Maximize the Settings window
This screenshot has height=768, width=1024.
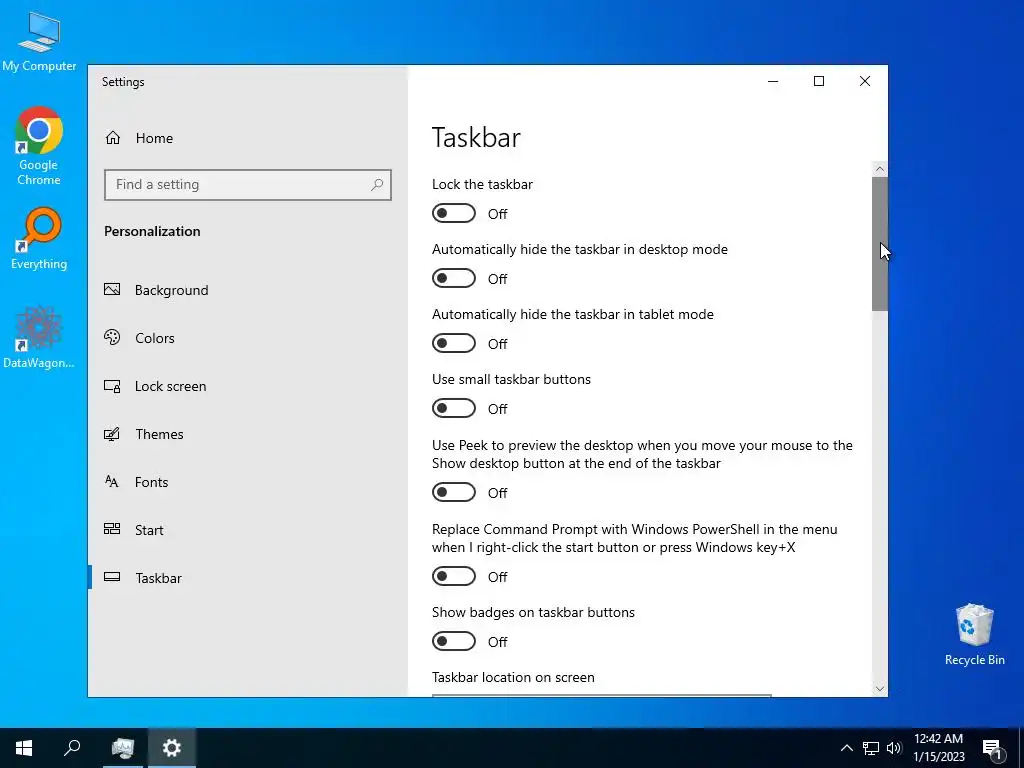[819, 81]
